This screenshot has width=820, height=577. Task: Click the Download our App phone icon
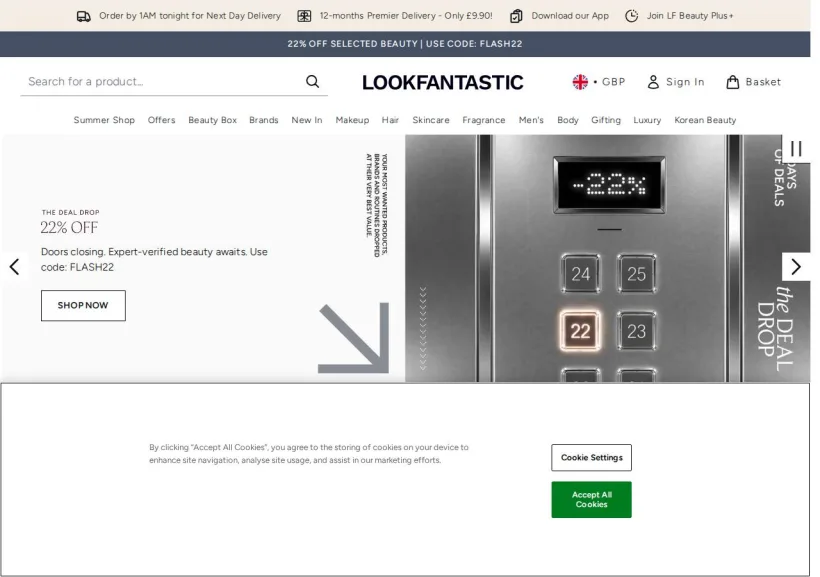[x=516, y=16]
